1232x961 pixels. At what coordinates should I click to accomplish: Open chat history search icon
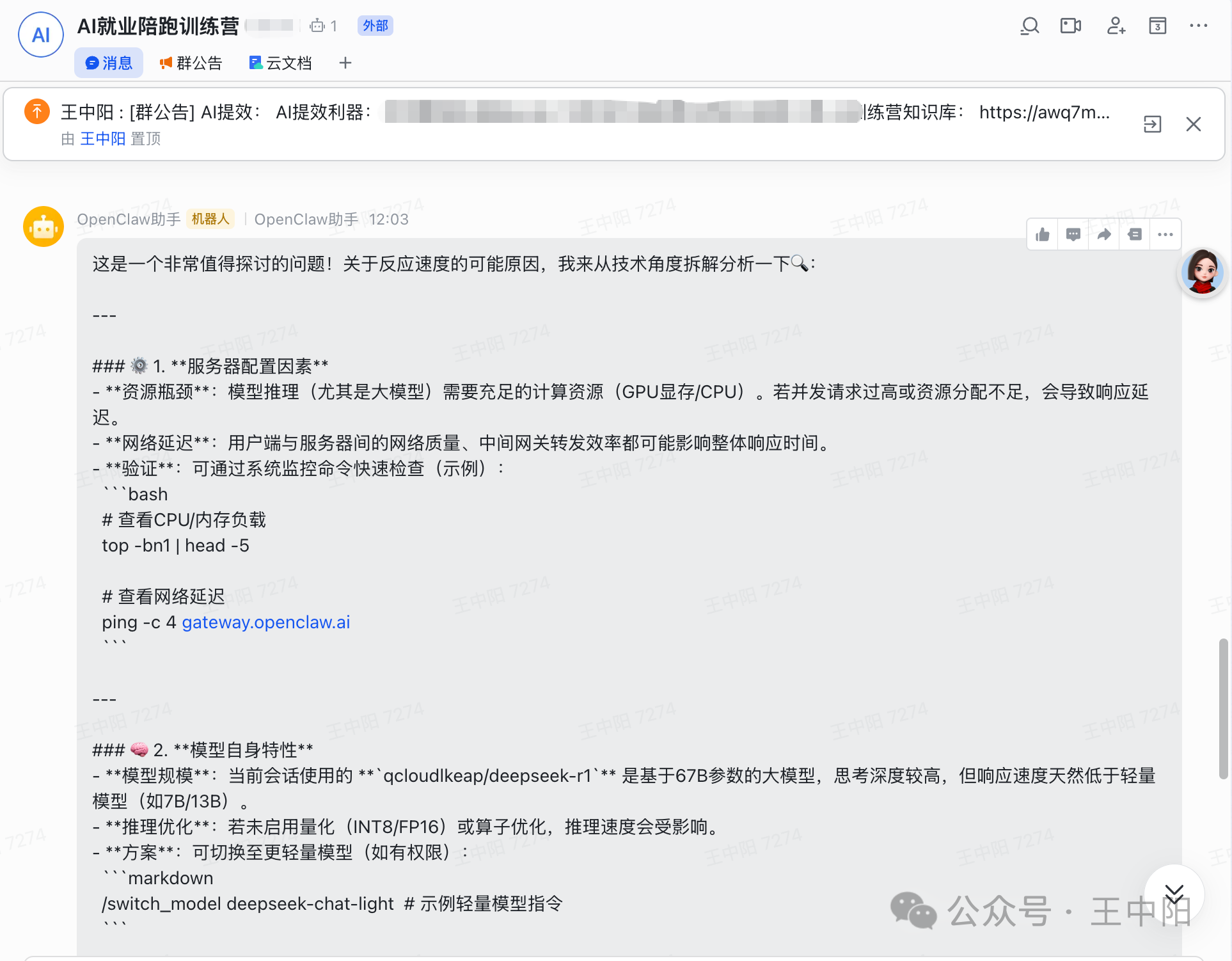tap(1029, 26)
